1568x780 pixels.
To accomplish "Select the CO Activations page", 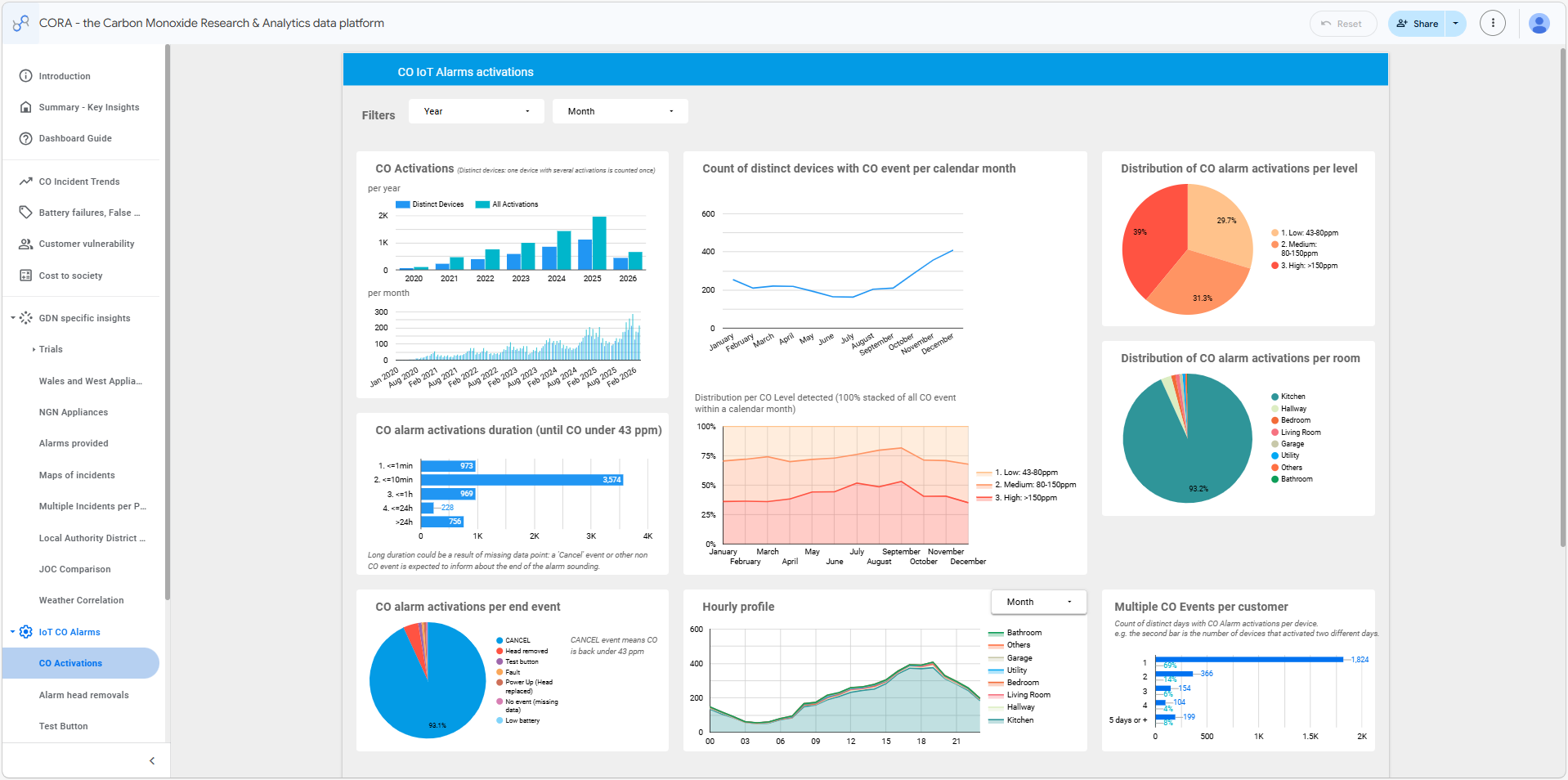I will [81, 663].
